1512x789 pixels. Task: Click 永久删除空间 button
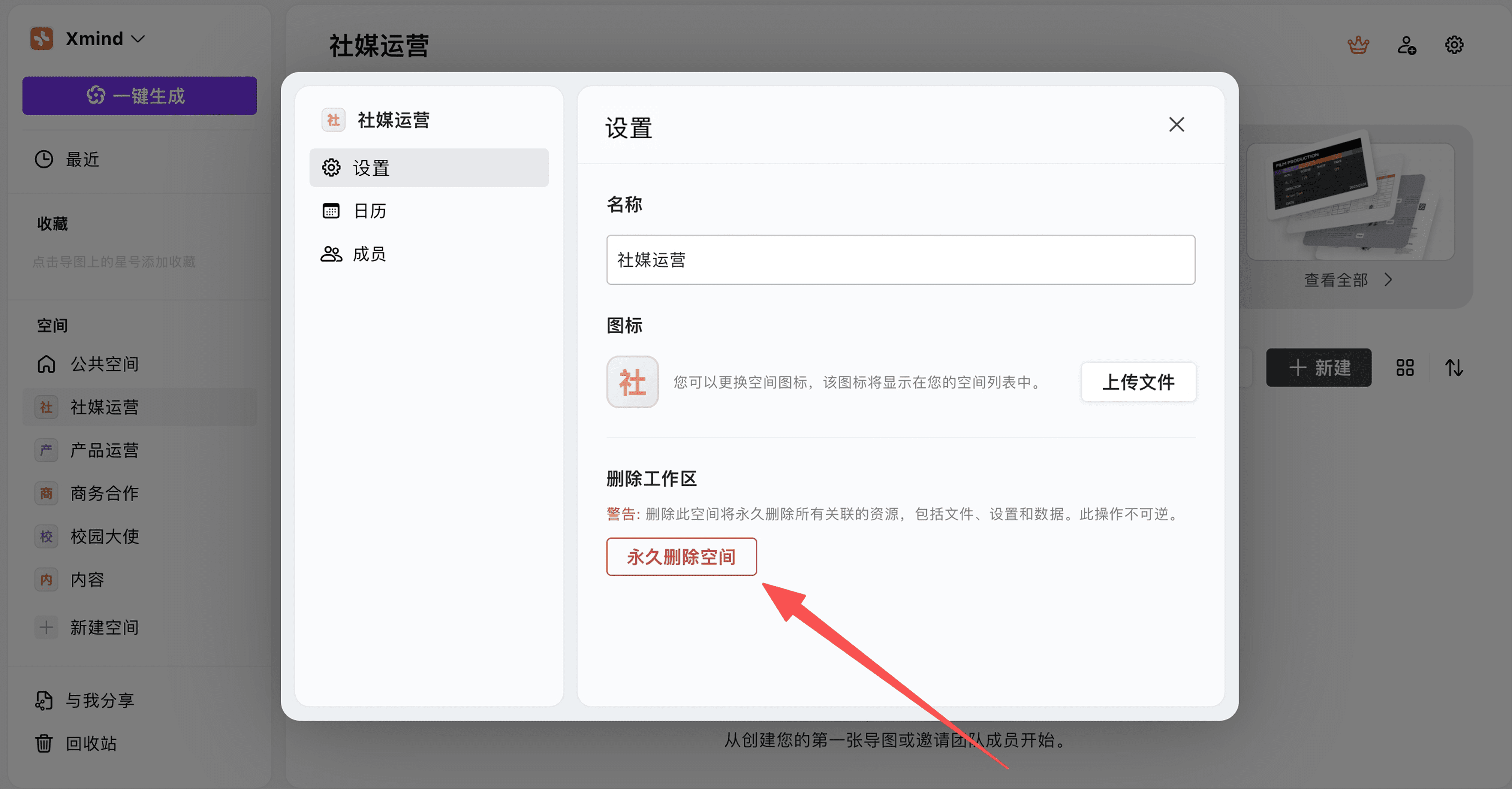681,557
